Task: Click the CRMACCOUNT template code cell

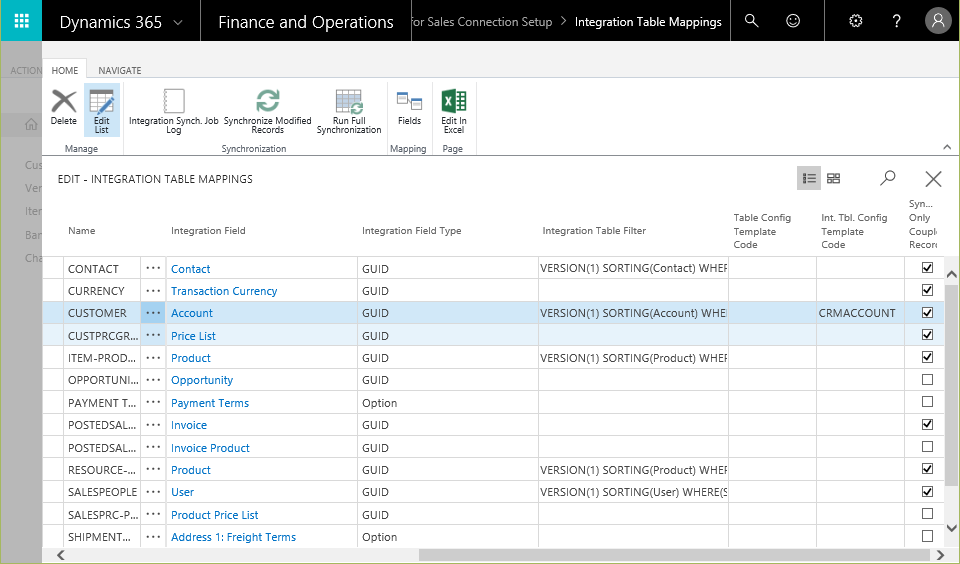Action: click(x=860, y=313)
